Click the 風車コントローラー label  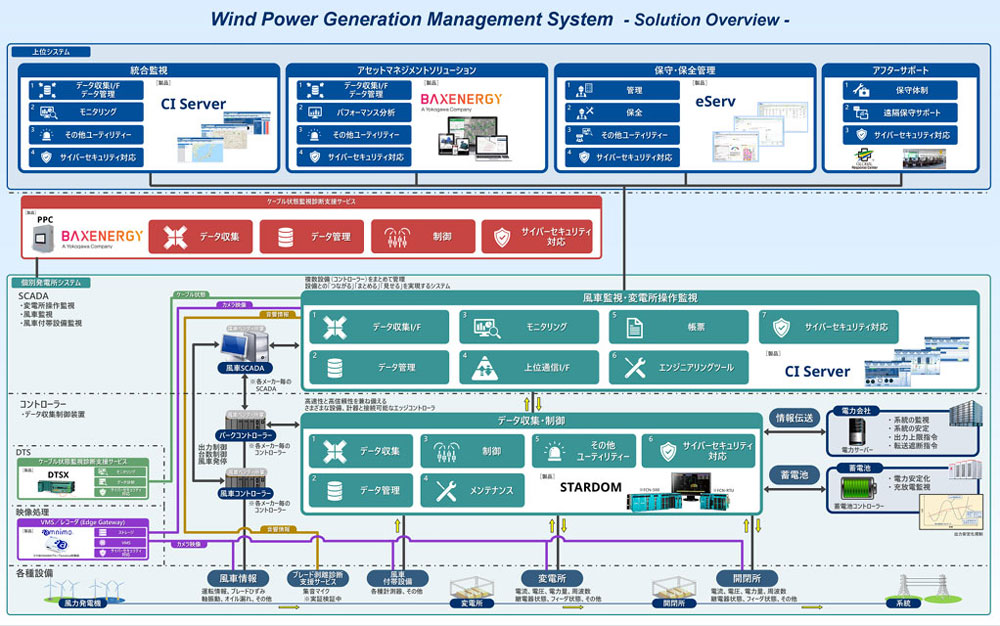point(246,493)
